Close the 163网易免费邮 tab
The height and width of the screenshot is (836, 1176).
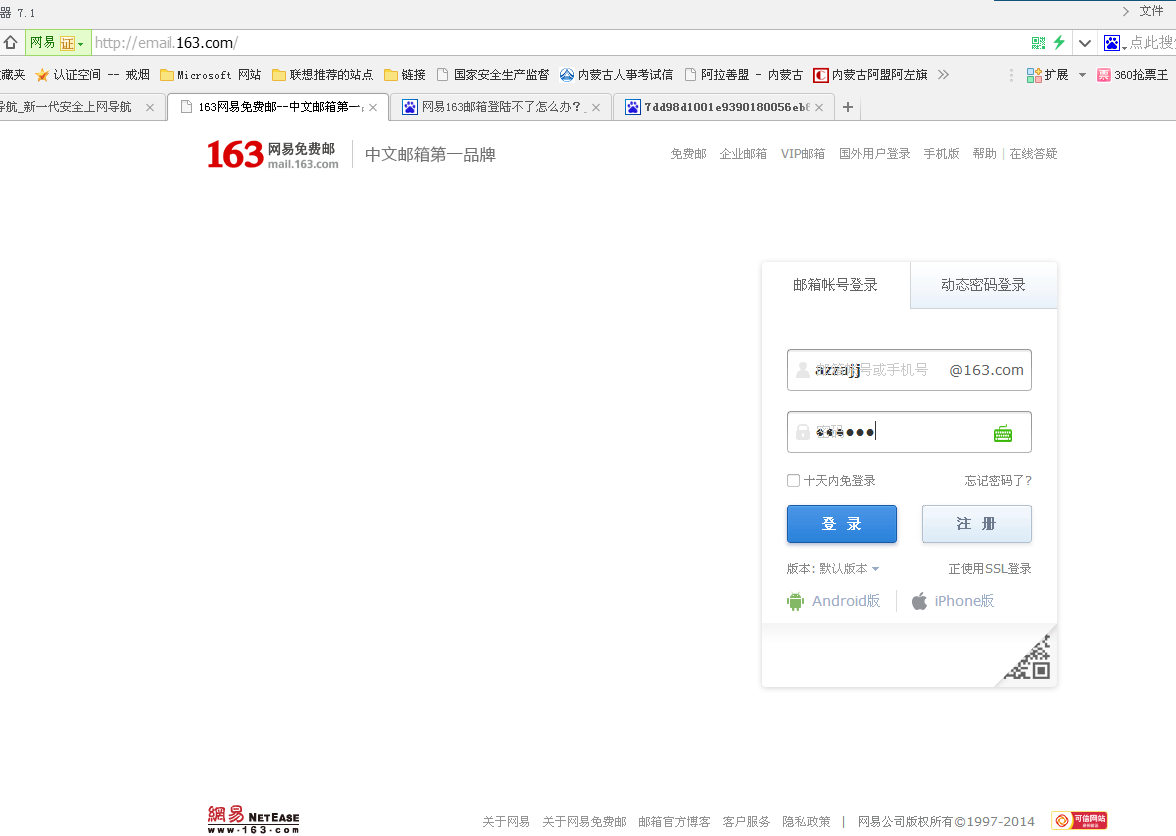373,107
